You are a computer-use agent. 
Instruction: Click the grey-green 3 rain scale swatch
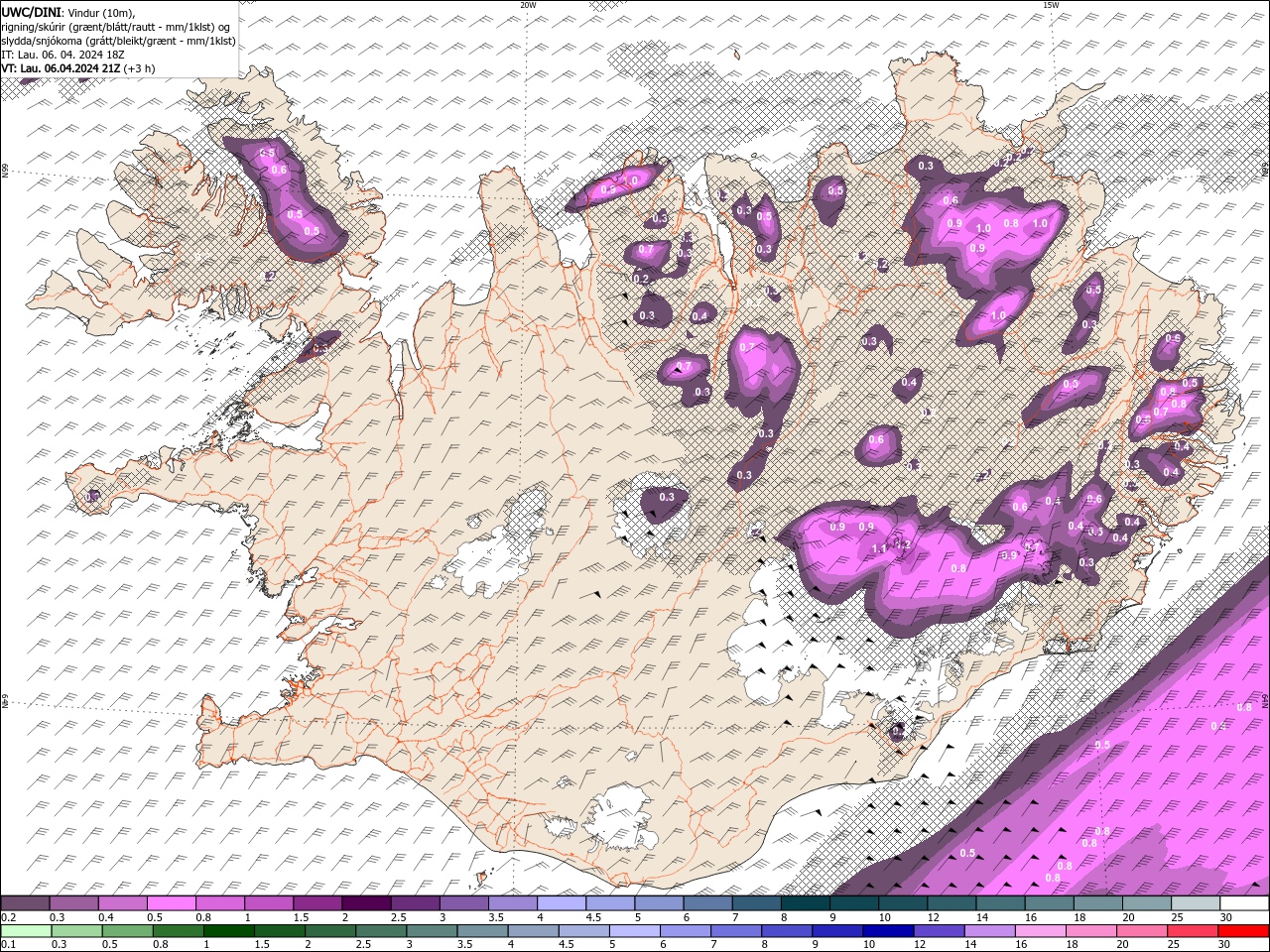(432, 931)
